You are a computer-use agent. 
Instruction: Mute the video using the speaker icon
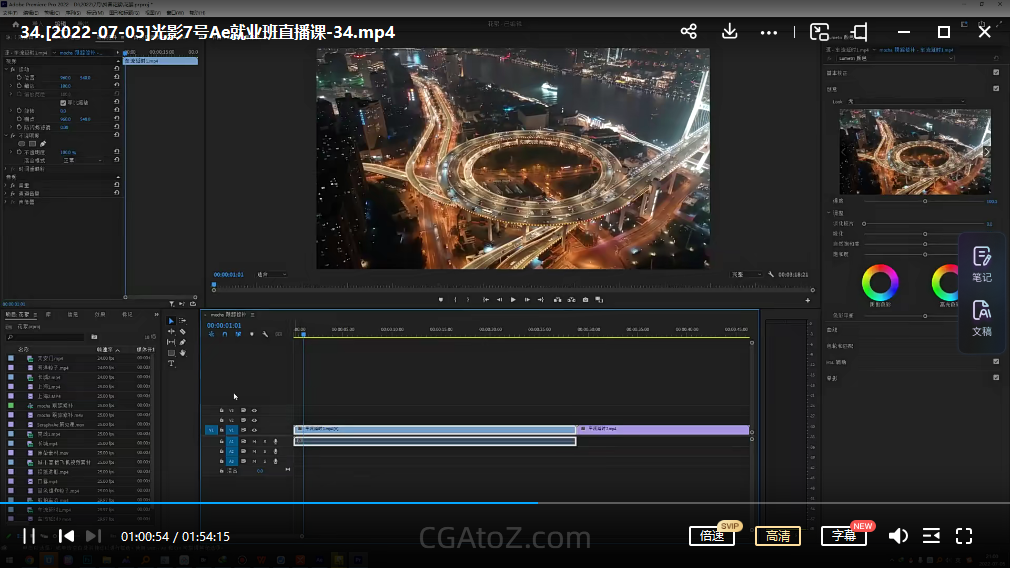coord(898,536)
